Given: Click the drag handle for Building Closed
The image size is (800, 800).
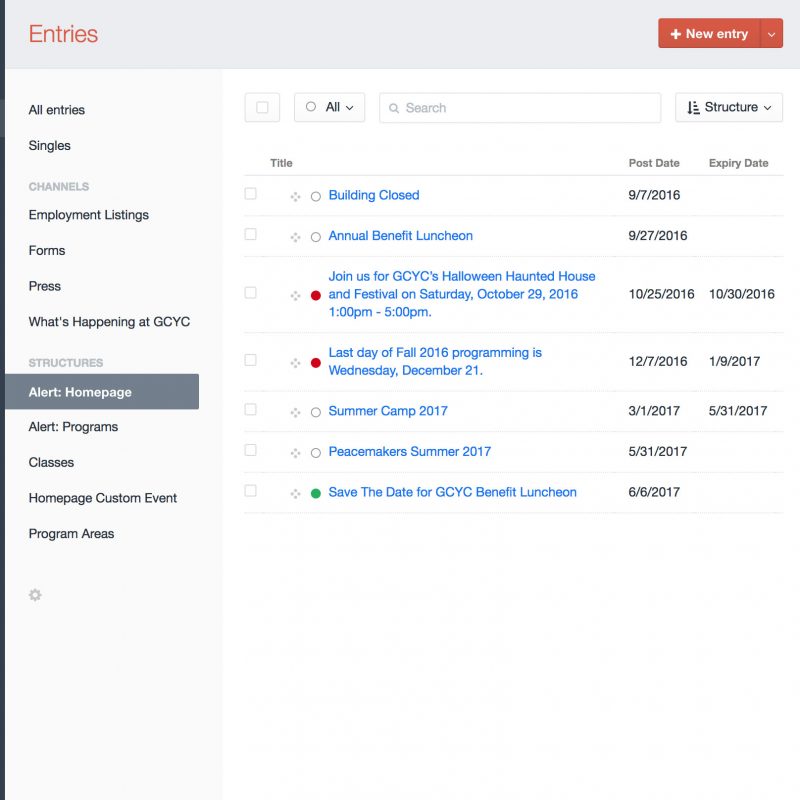Looking at the screenshot, I should [x=295, y=196].
